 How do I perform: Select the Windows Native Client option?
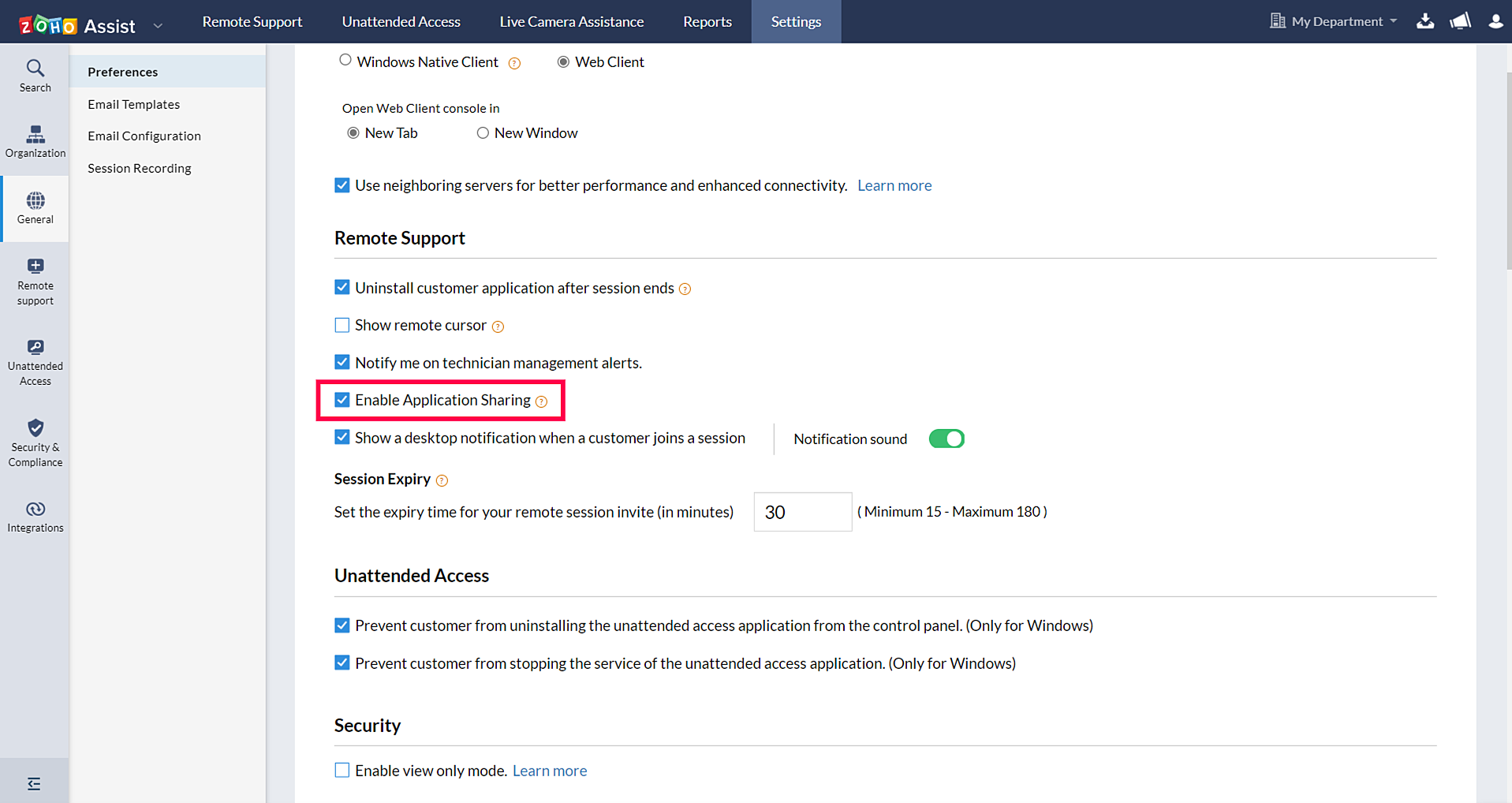(x=345, y=61)
